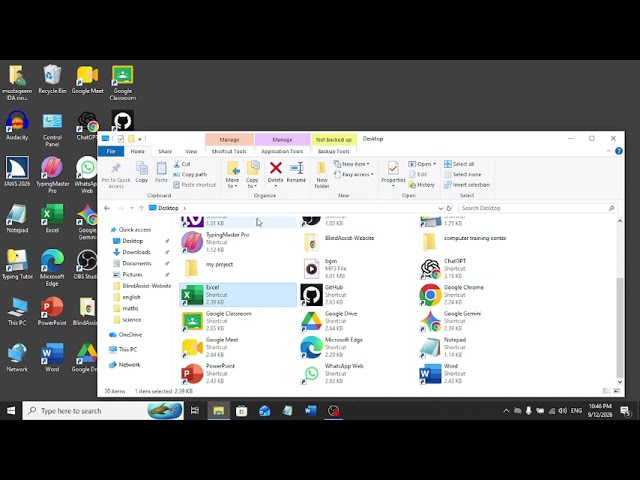Expand the Easy access dropdown
The width and height of the screenshot is (640, 480).
click(353, 174)
